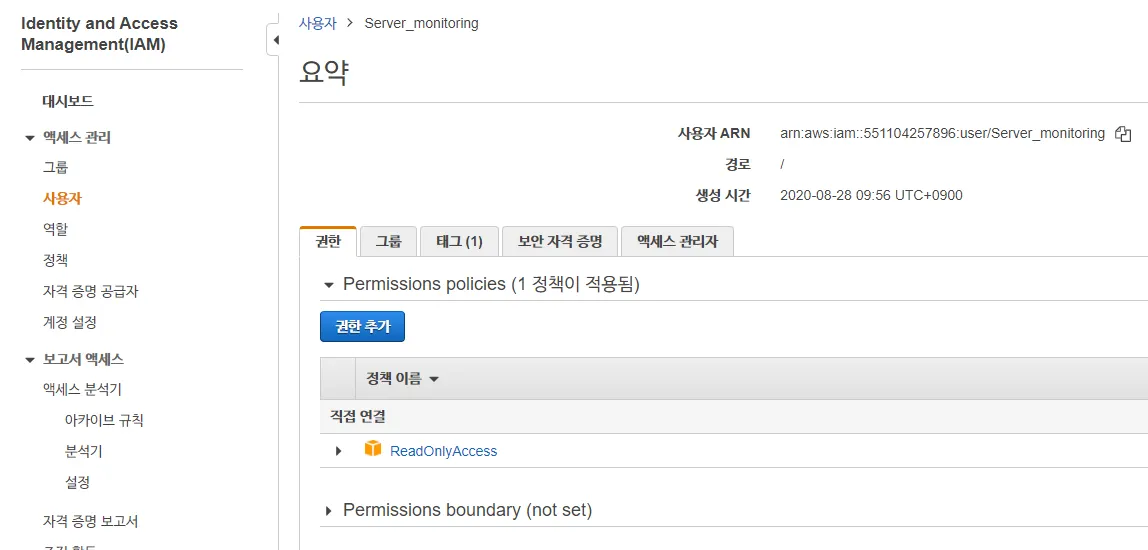
Task: Expand the ReadOnlyAccess policy row
Action: (x=339, y=451)
